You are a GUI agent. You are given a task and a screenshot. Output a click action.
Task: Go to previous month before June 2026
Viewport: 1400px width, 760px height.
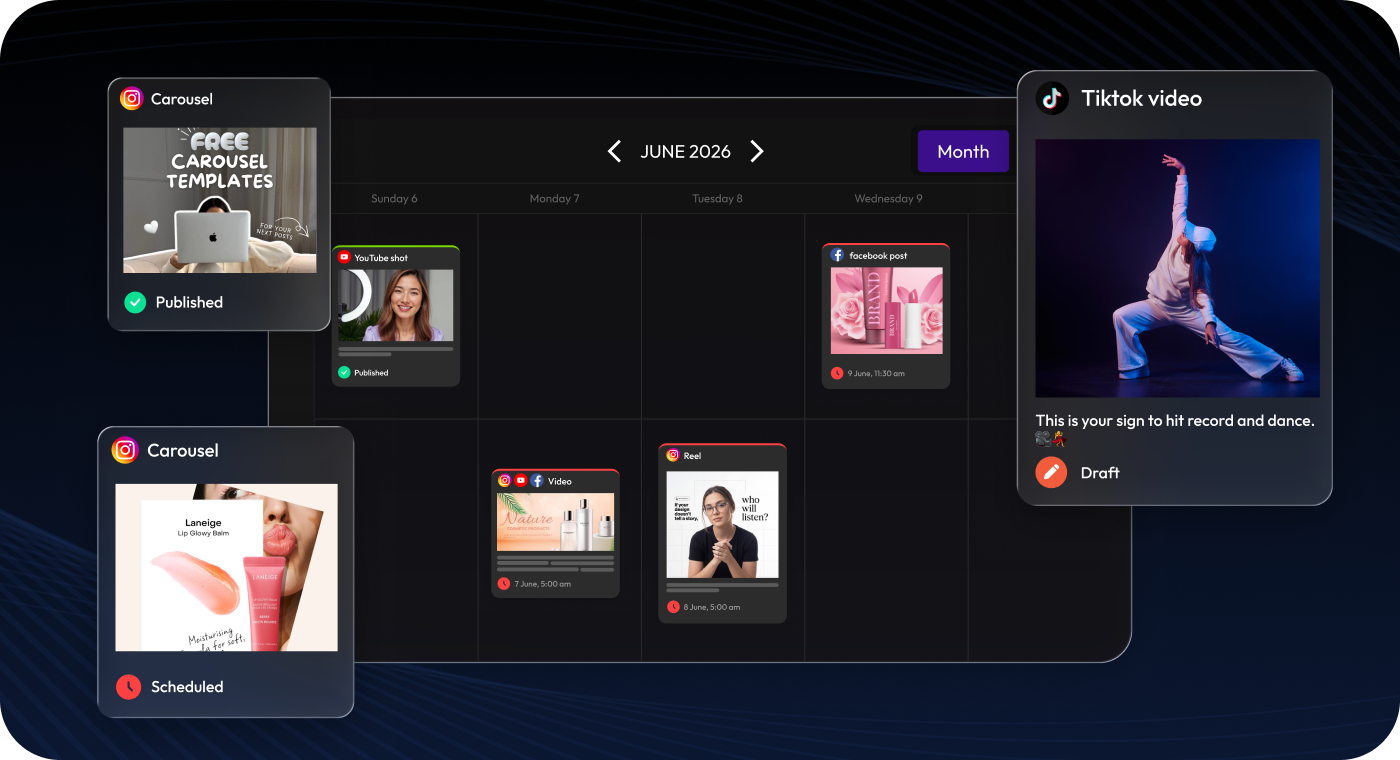(x=614, y=152)
